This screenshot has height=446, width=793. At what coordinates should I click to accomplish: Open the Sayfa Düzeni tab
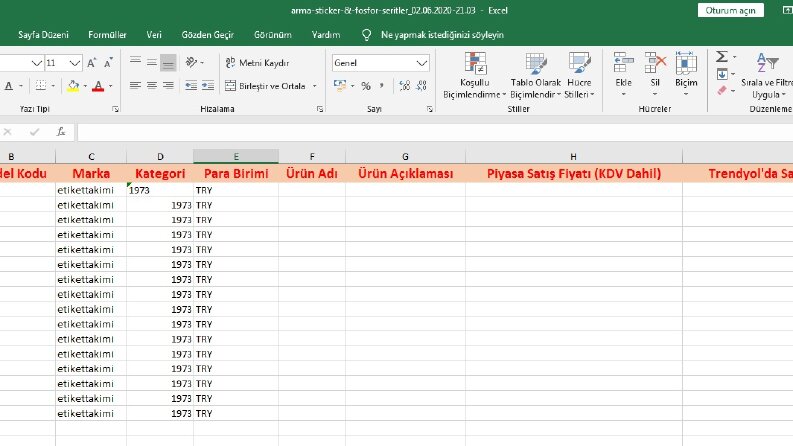click(43, 35)
